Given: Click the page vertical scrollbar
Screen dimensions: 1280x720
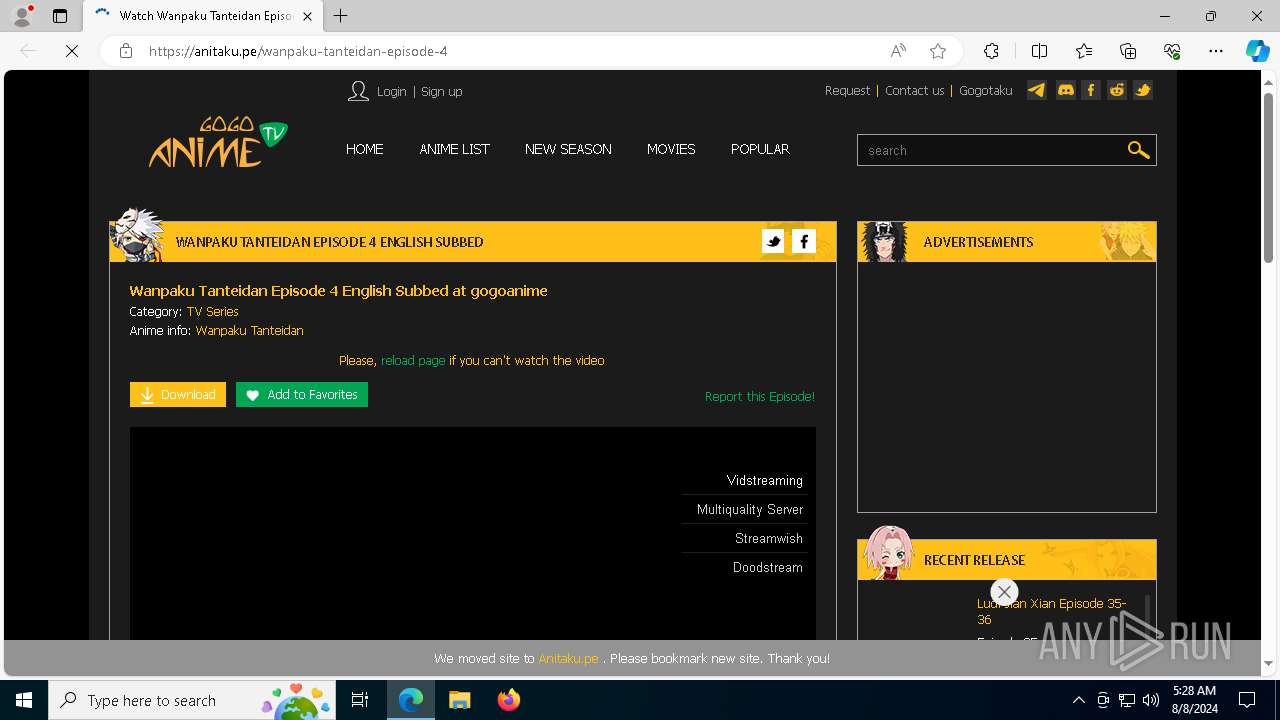Looking at the screenshot, I should [x=1269, y=178].
